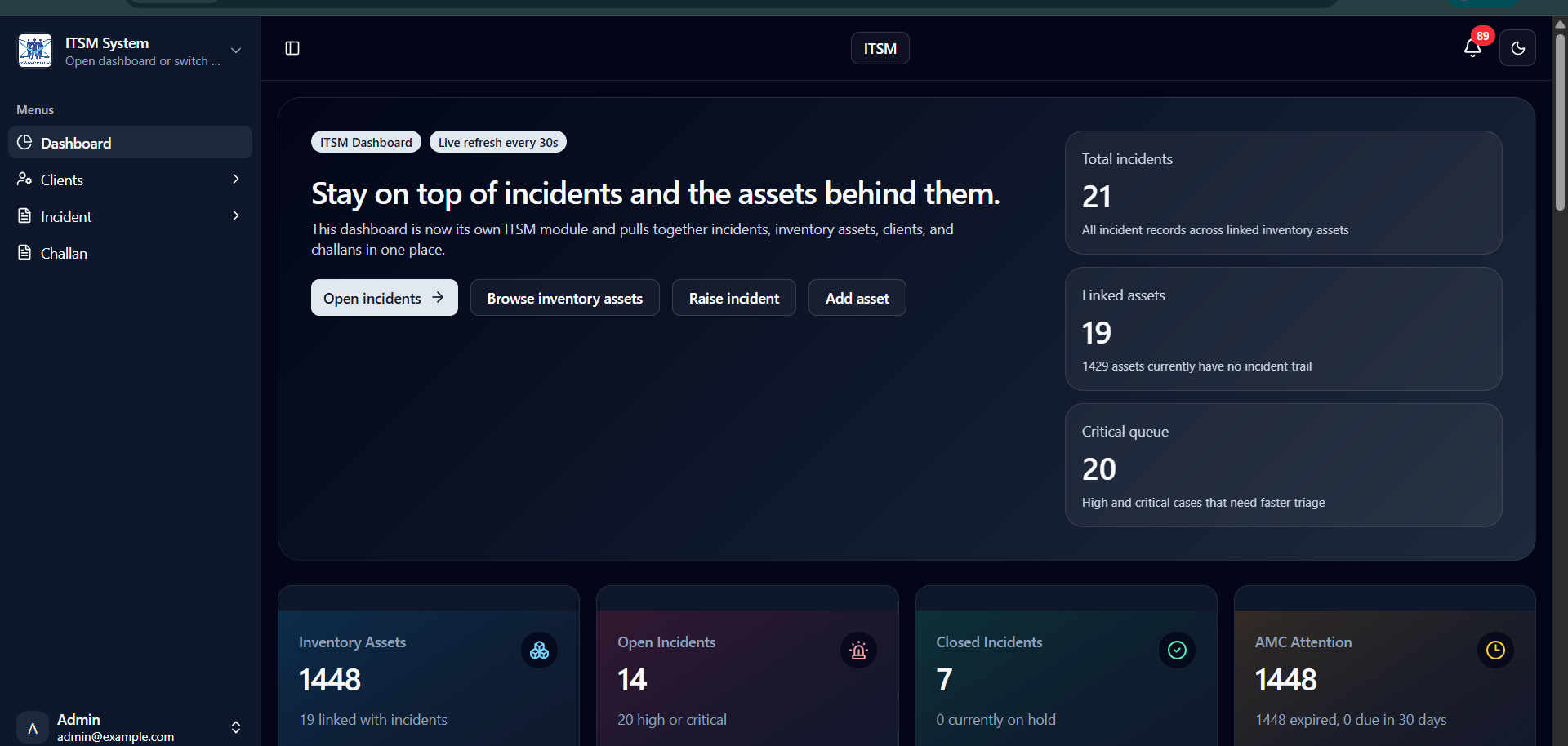Click the 'Stay on top of incidents' heading

click(655, 193)
